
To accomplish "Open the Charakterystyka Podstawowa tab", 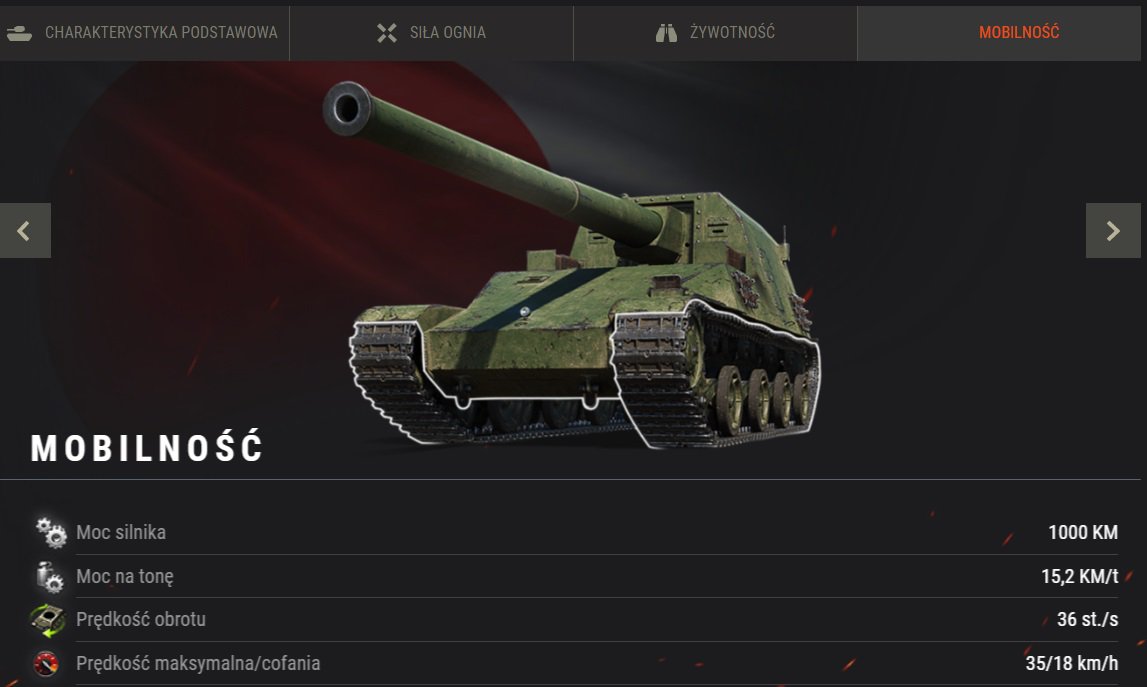I will (x=144, y=33).
